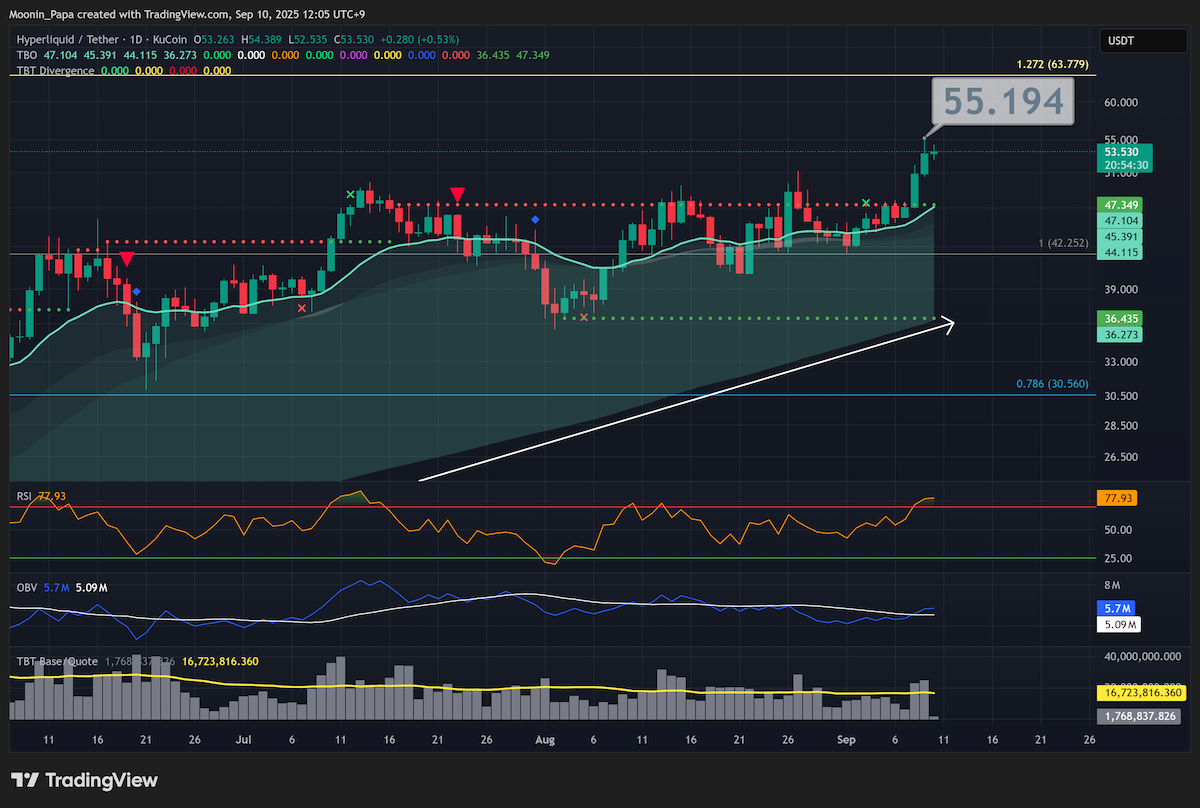Click the red X marker in early July
This screenshot has width=1200, height=808.
pyautogui.click(x=301, y=309)
